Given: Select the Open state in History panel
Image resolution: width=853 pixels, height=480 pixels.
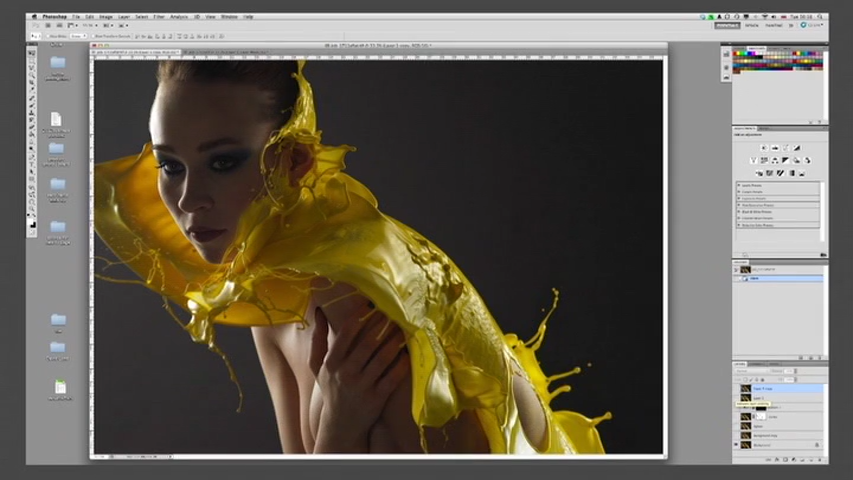Looking at the screenshot, I should (779, 279).
